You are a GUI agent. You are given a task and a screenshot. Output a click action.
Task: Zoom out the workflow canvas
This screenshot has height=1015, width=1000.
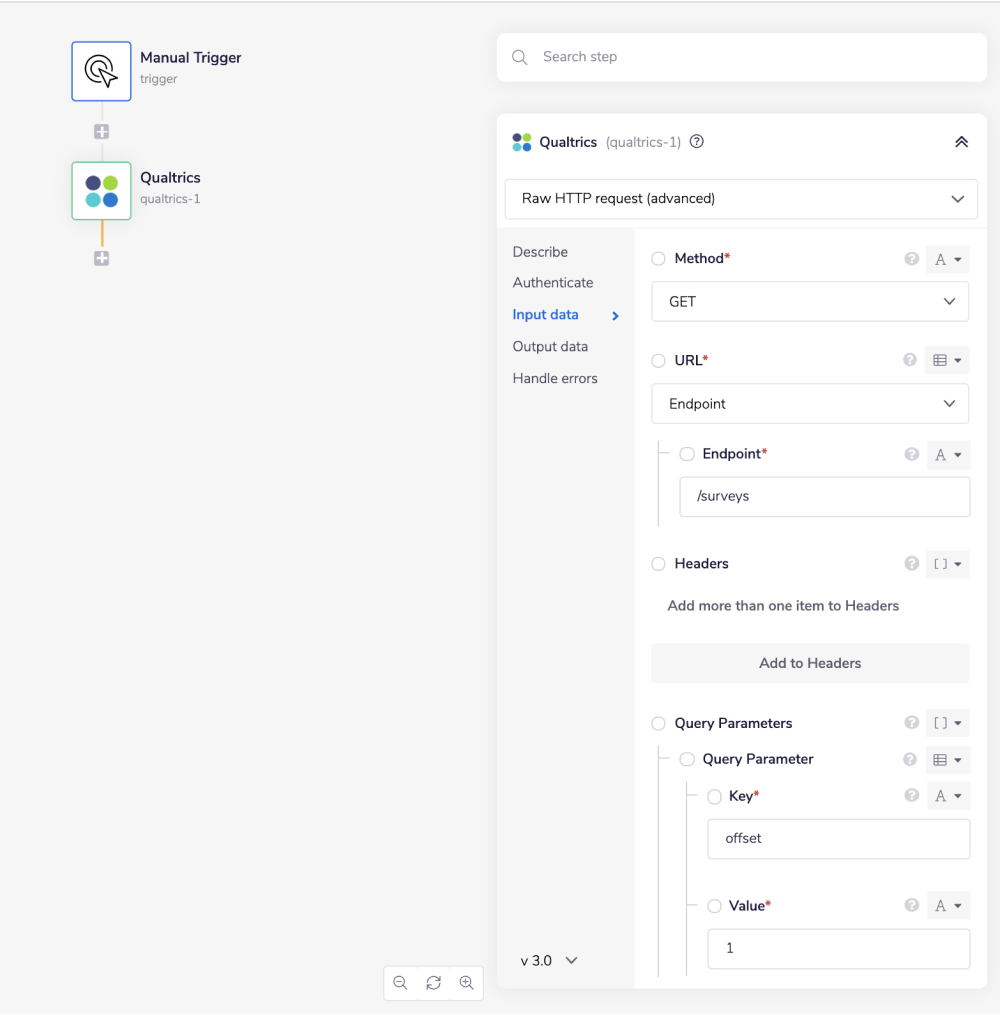tap(400, 983)
